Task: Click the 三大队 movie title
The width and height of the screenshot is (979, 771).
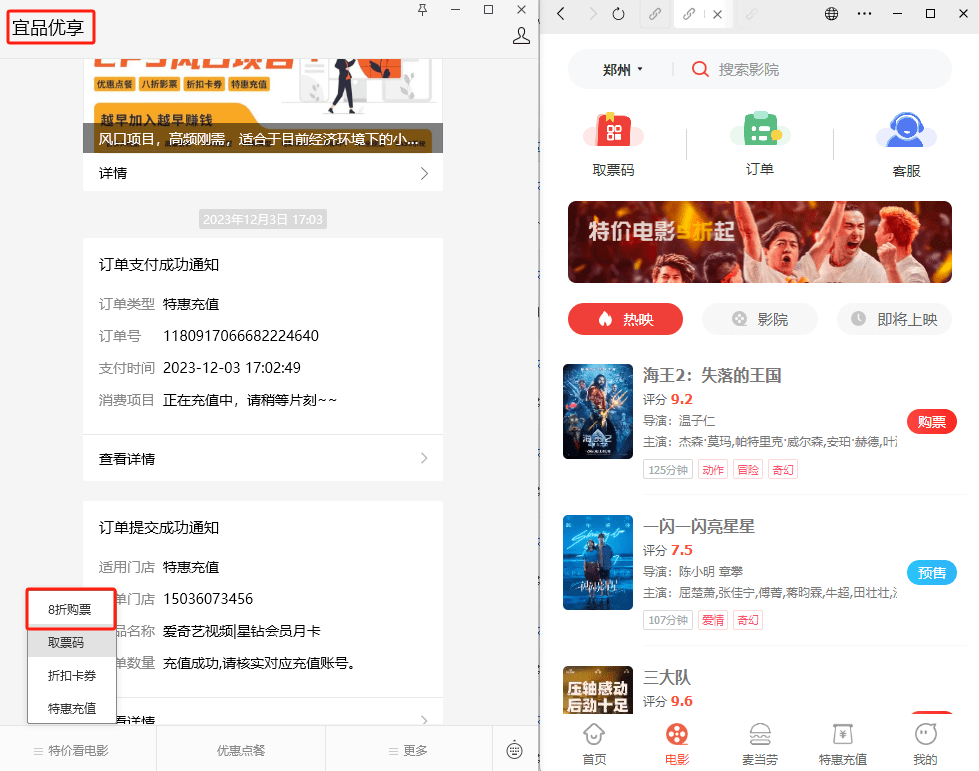Action: 666,677
